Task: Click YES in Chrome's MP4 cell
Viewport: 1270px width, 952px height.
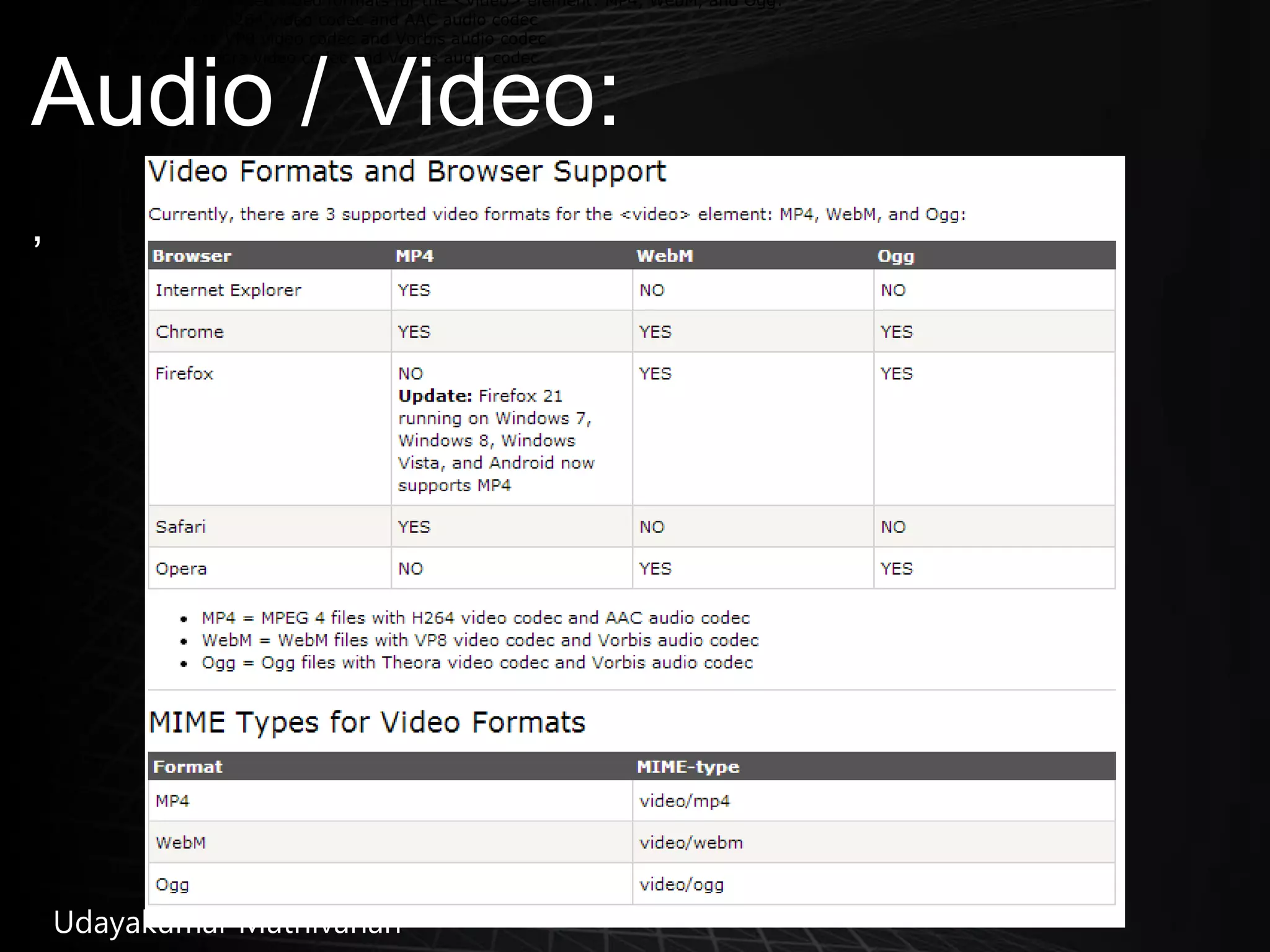Action: click(x=414, y=332)
